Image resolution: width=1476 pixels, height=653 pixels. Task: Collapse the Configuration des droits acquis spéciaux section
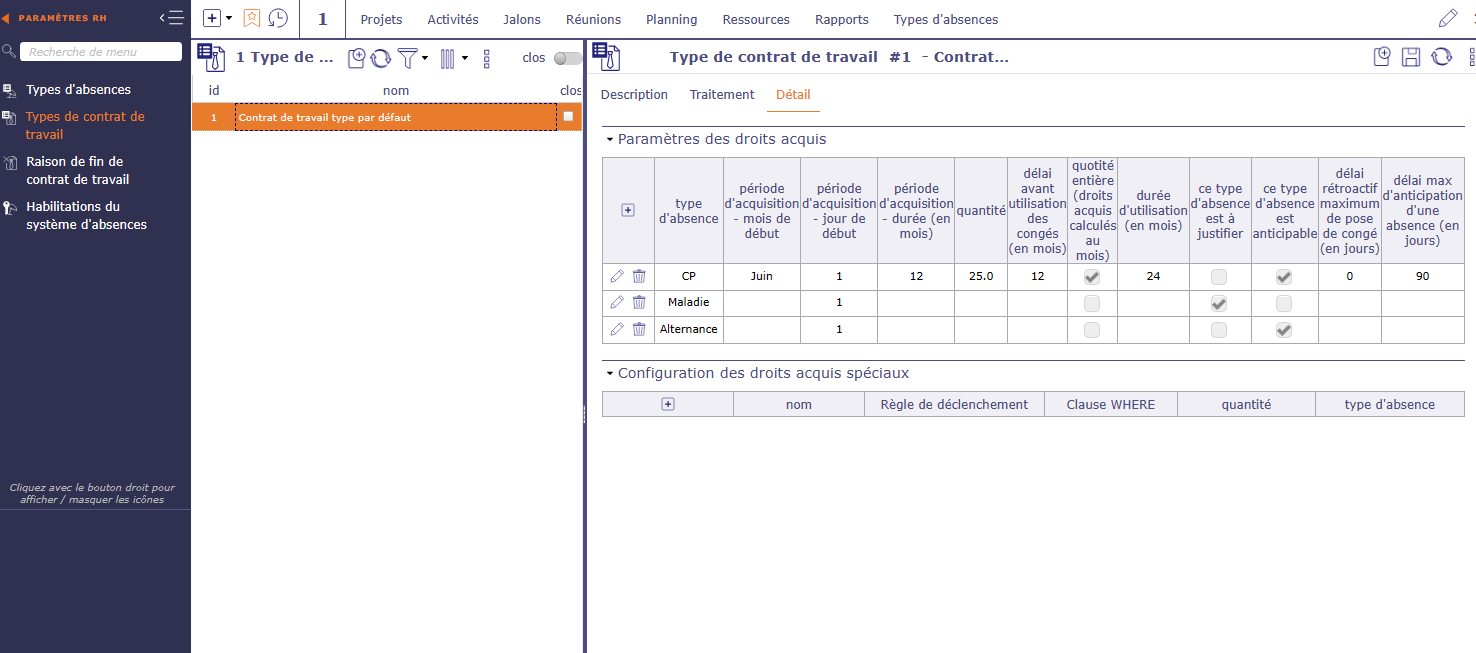coord(610,373)
